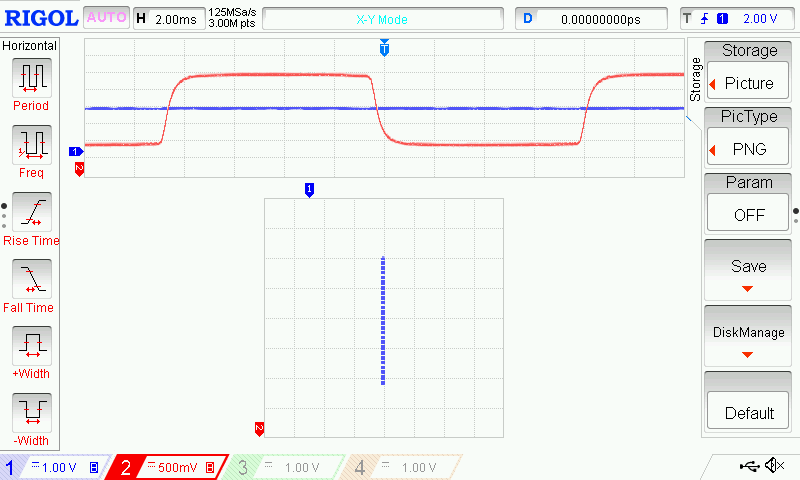This screenshot has height=480, width=800.
Task: Toggle channel 4 display
Action: [x=403, y=467]
